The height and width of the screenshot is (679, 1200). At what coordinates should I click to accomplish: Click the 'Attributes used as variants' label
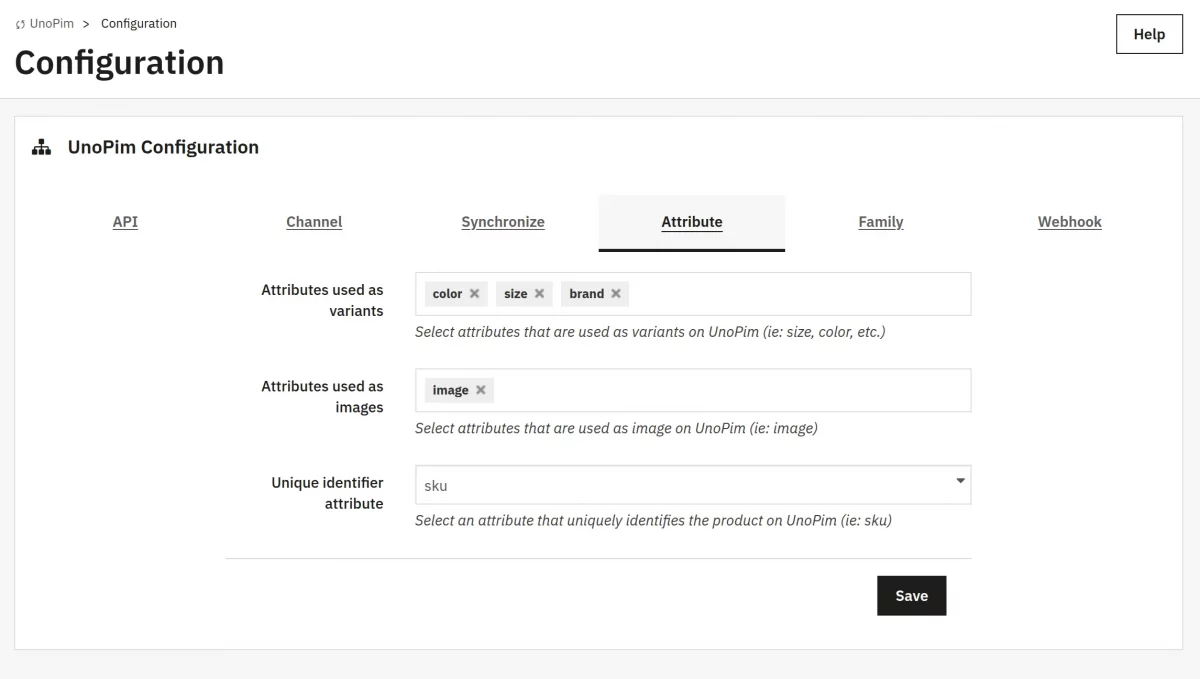(322, 300)
